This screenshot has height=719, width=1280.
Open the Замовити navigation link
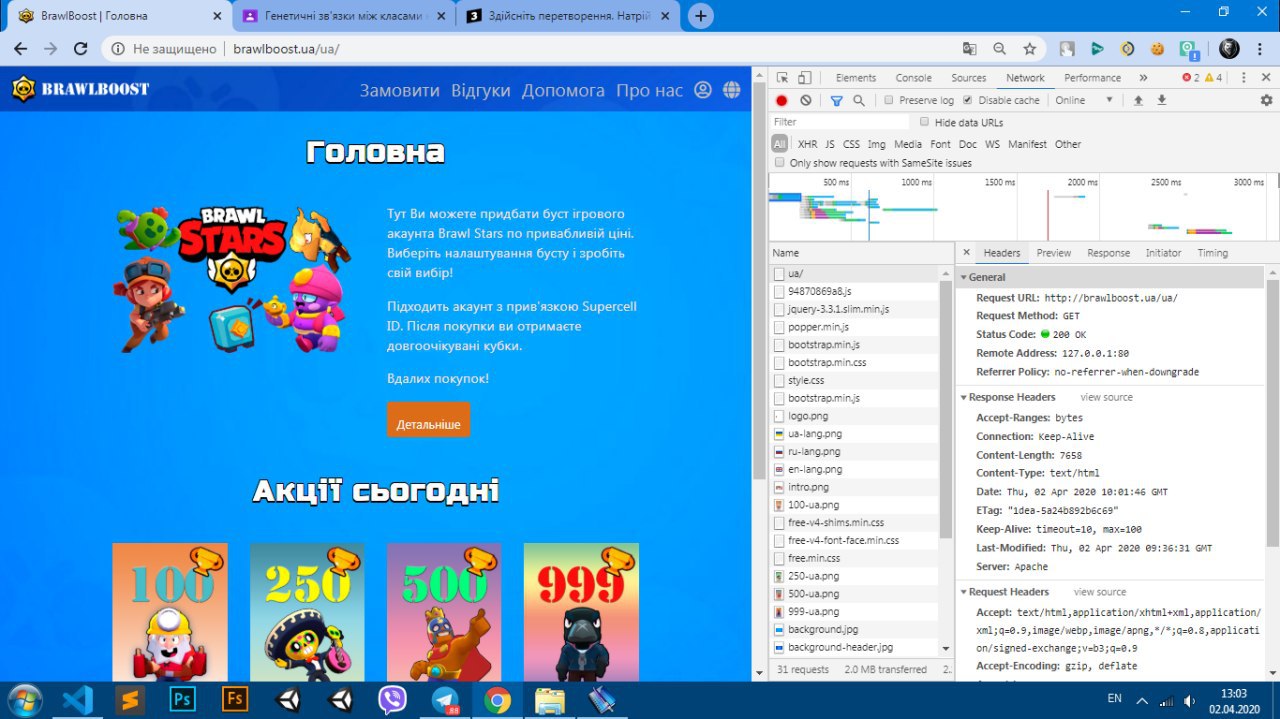click(x=399, y=90)
